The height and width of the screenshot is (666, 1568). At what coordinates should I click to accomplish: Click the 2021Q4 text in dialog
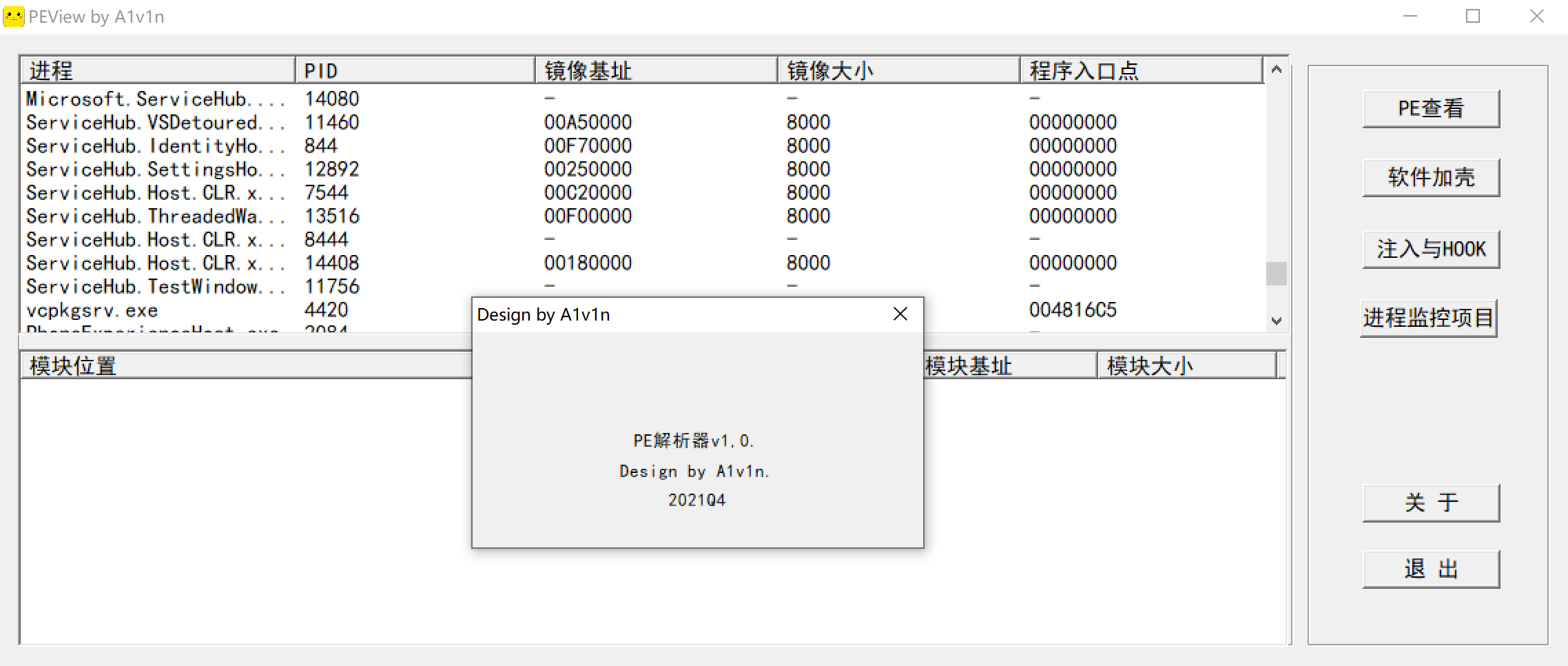[697, 501]
